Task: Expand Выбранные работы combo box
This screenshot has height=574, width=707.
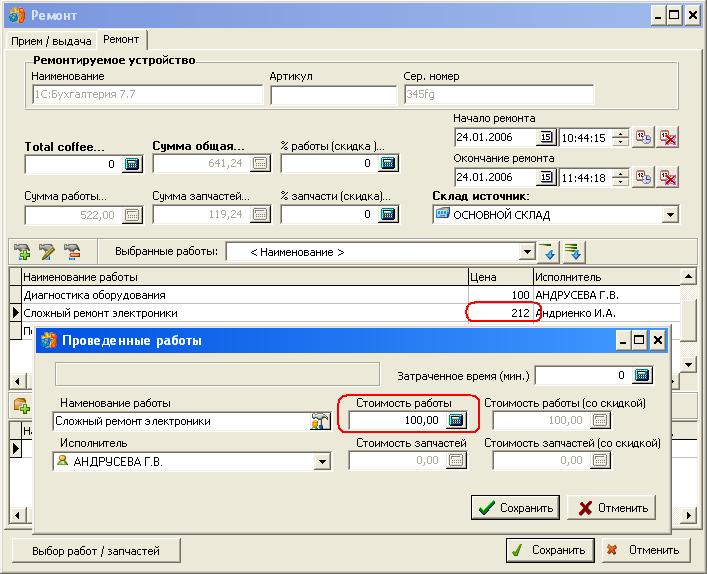Action: [x=525, y=252]
